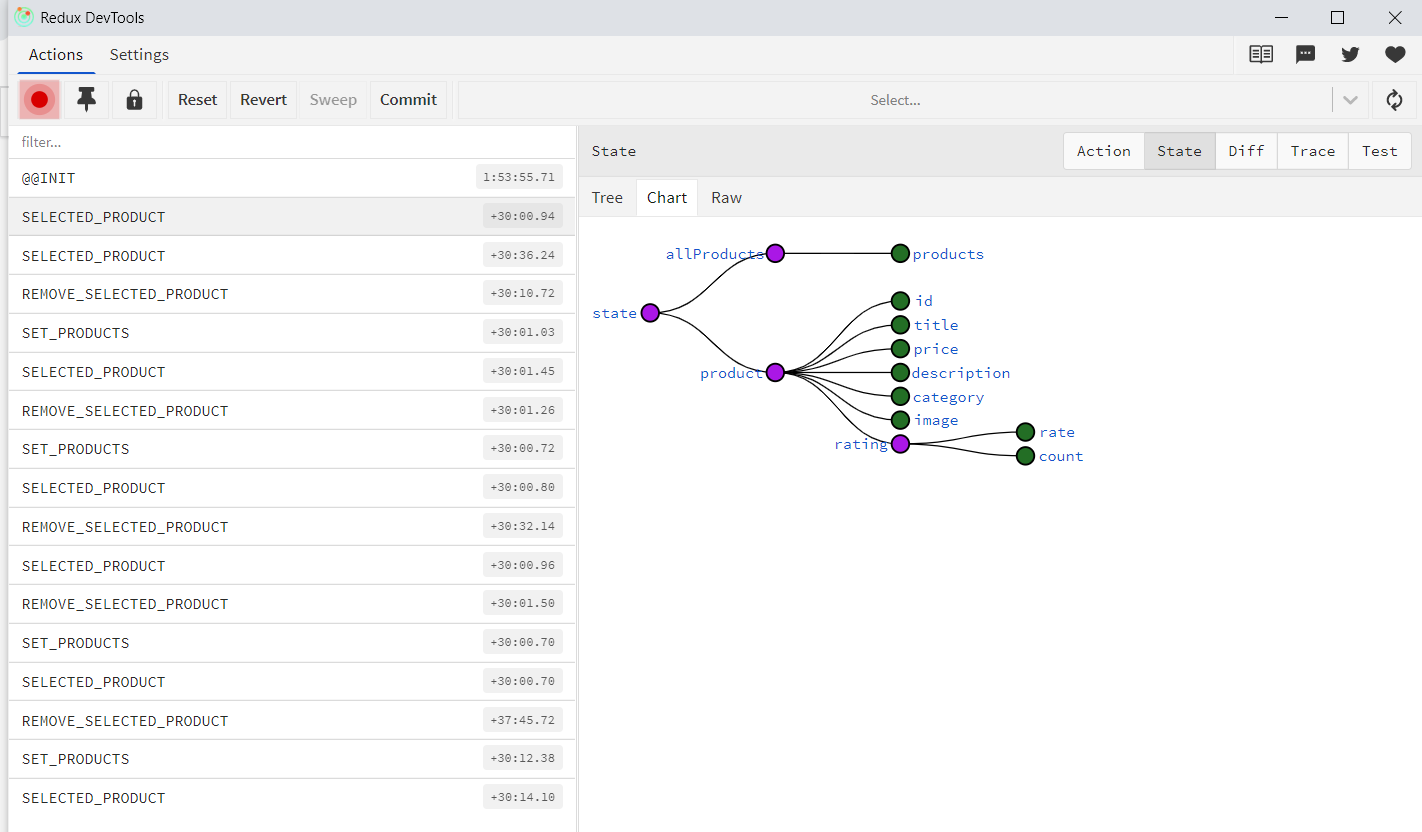Toggle the lock changes padlock icon
Image resolution: width=1422 pixels, height=832 pixels.
coord(134,100)
